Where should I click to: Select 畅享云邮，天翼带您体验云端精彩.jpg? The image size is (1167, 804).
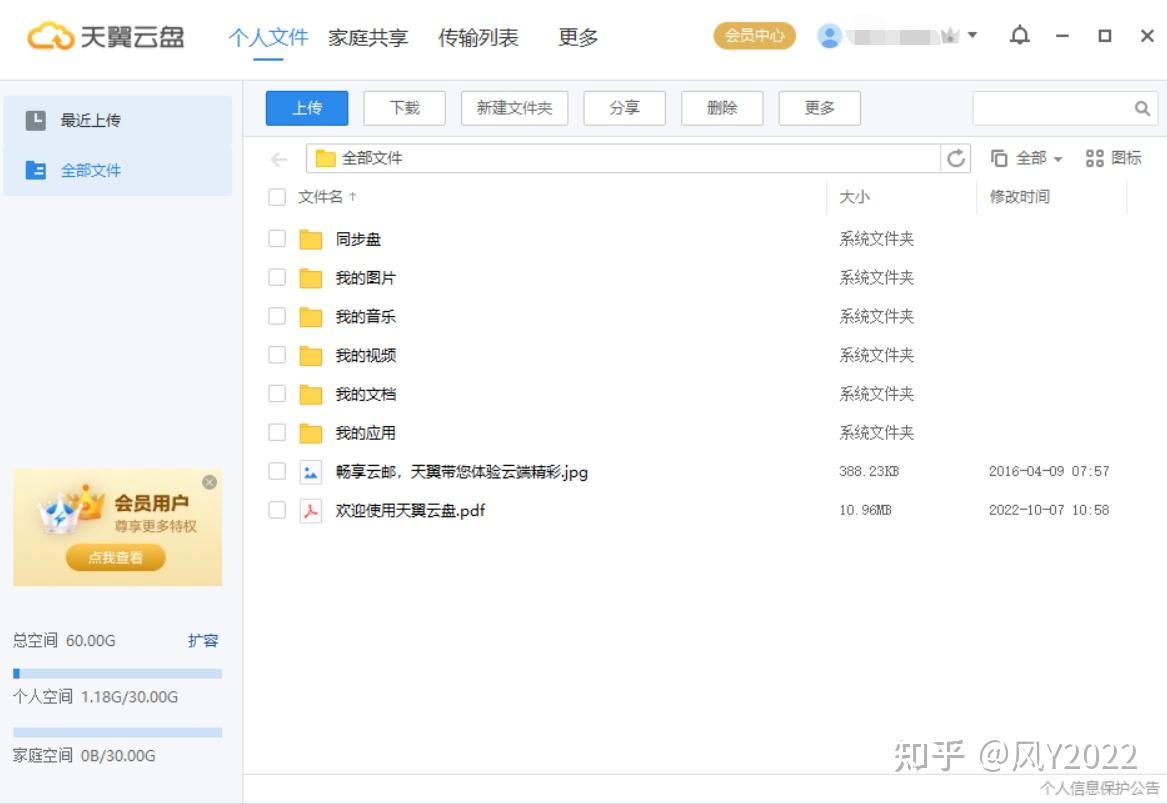pos(461,471)
